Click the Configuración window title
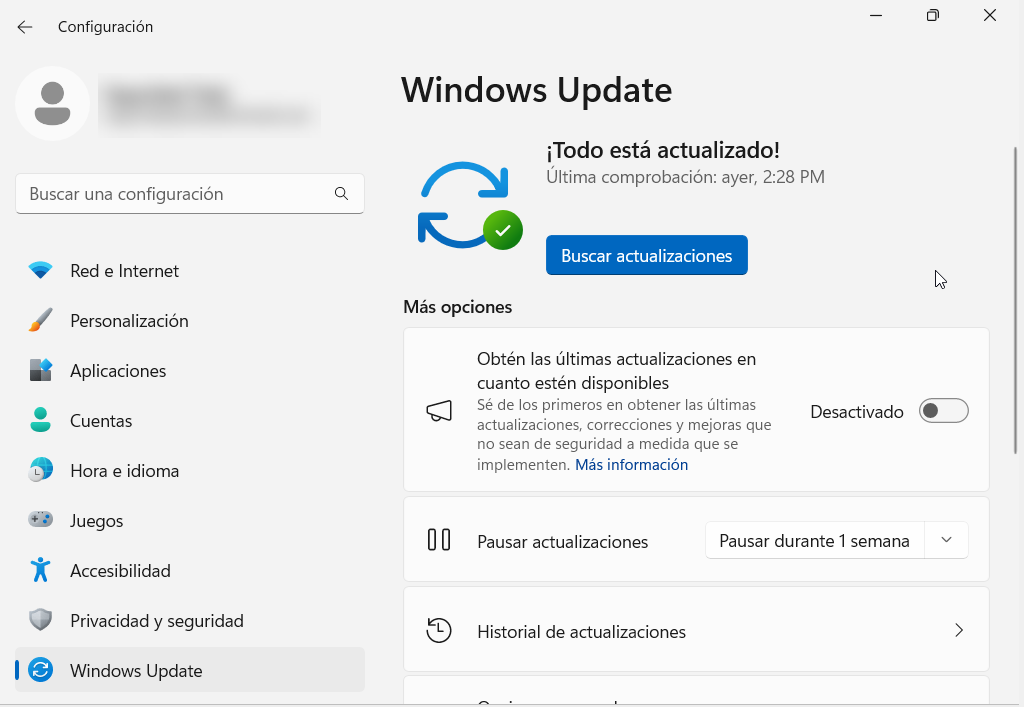 pos(105,27)
